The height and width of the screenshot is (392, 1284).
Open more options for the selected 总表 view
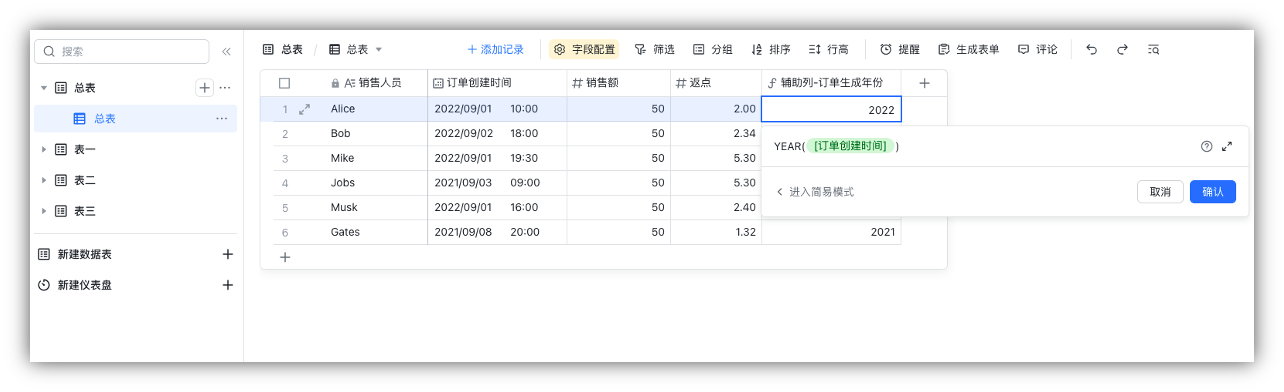click(222, 119)
